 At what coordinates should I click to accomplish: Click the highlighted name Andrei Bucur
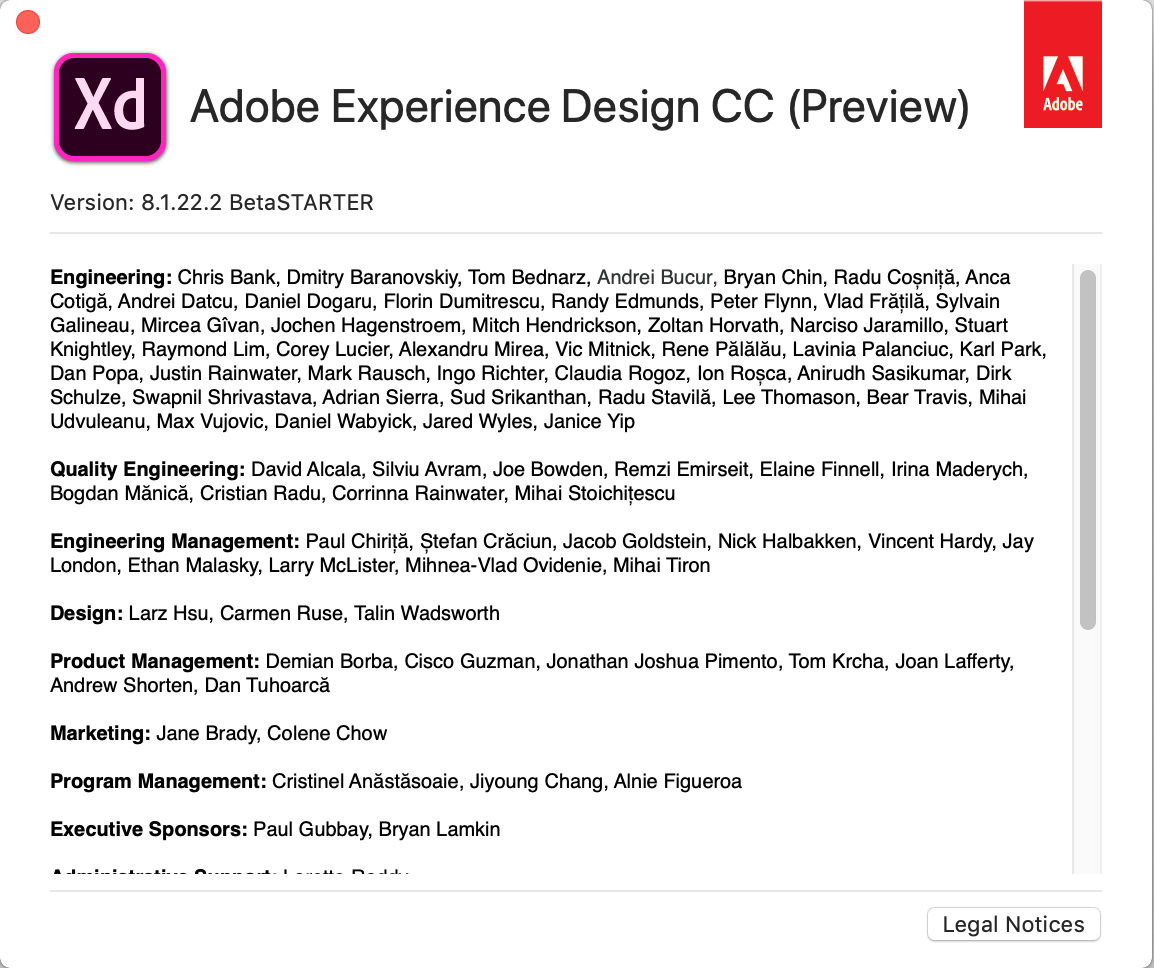(x=656, y=277)
